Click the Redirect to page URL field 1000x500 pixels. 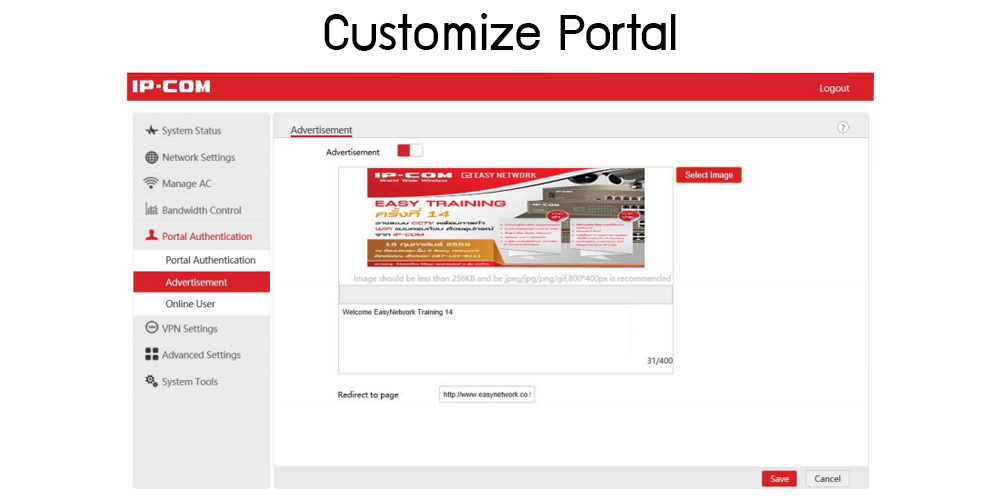pos(487,395)
